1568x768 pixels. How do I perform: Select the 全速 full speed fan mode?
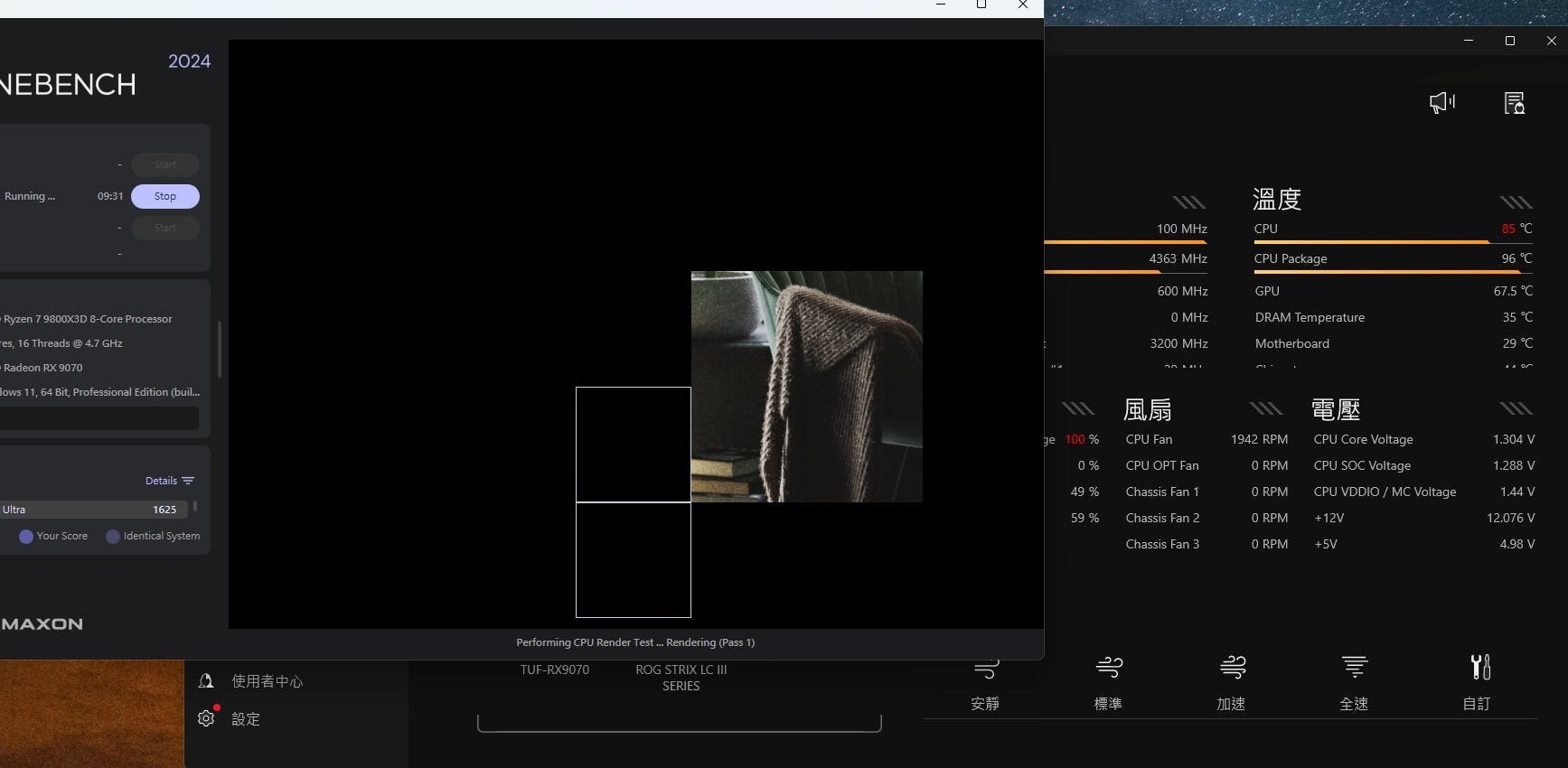1354,685
